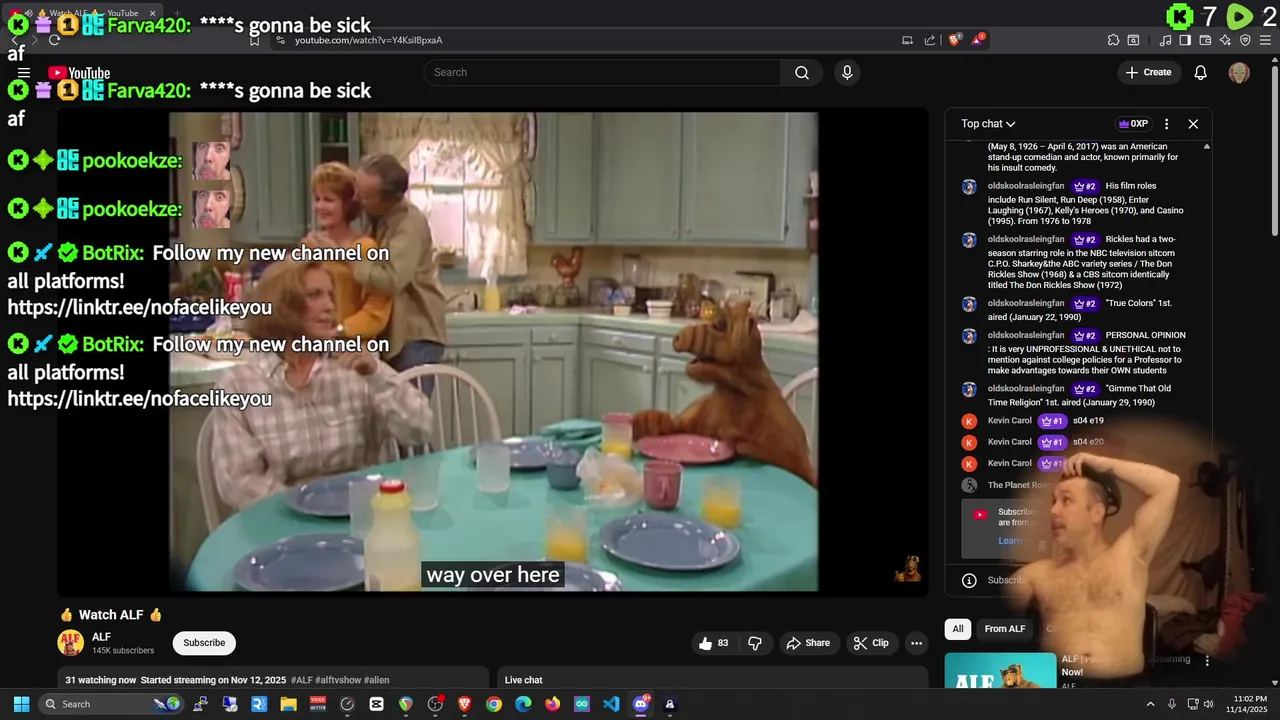Open File Explorer from the taskbar

(x=288, y=704)
